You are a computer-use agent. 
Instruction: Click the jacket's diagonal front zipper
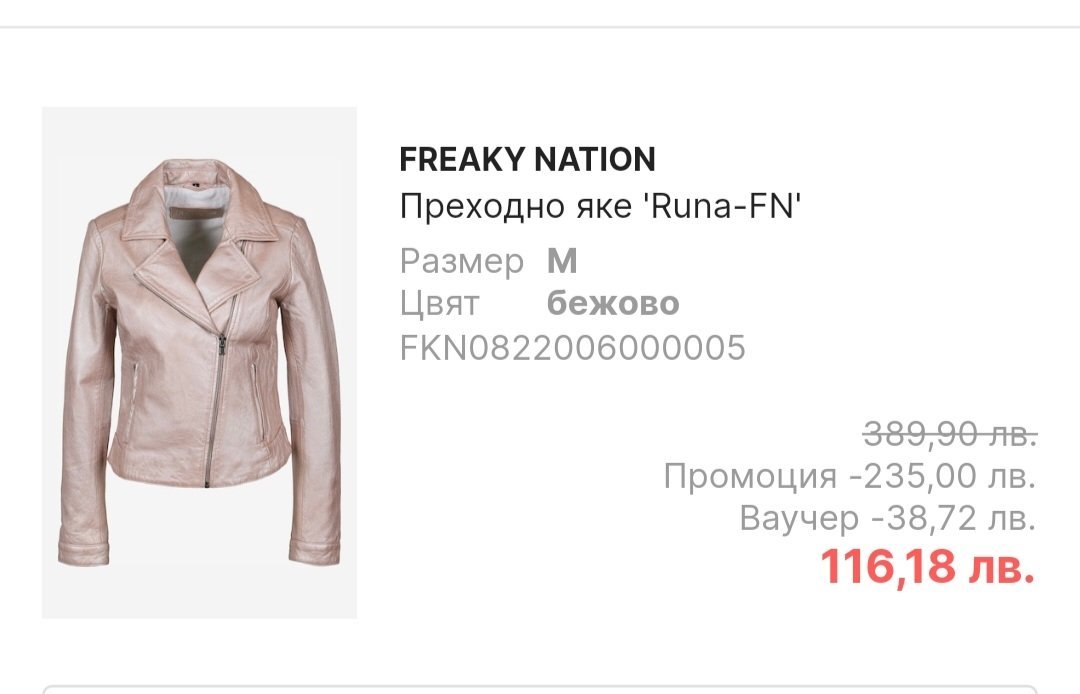point(216,400)
